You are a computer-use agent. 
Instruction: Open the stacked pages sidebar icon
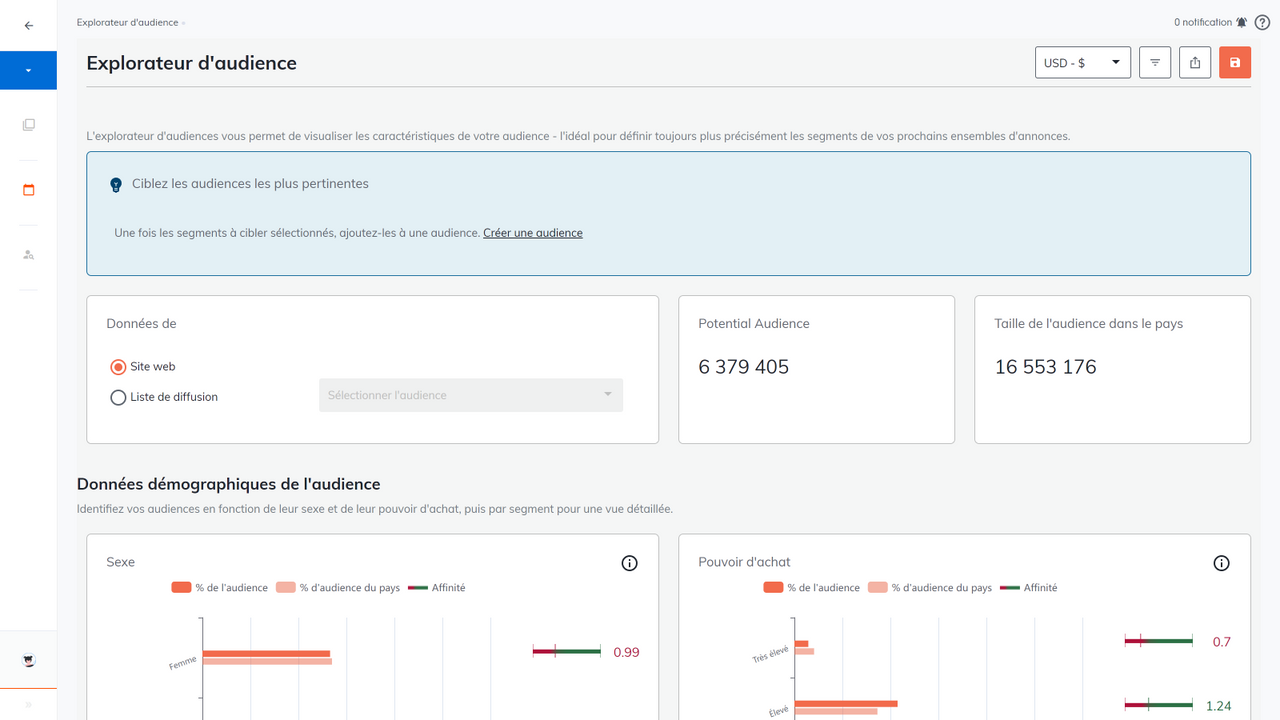click(28, 125)
